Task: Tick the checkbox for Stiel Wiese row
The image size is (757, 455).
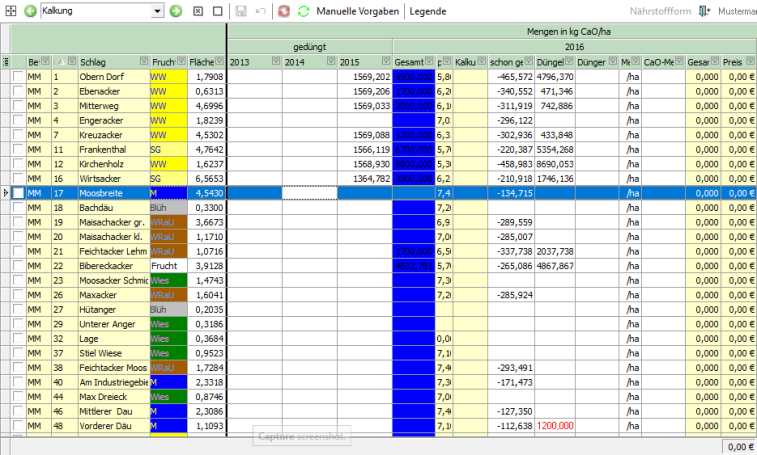Action: (x=18, y=353)
